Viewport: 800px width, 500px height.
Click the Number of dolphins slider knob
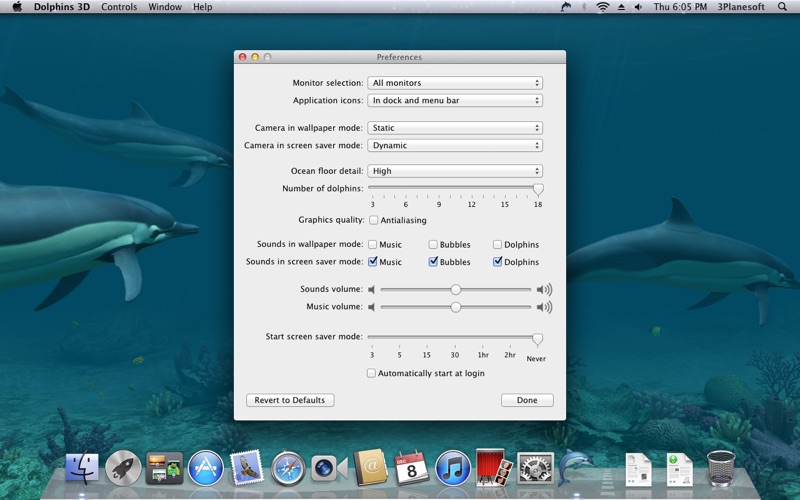pyautogui.click(x=538, y=189)
